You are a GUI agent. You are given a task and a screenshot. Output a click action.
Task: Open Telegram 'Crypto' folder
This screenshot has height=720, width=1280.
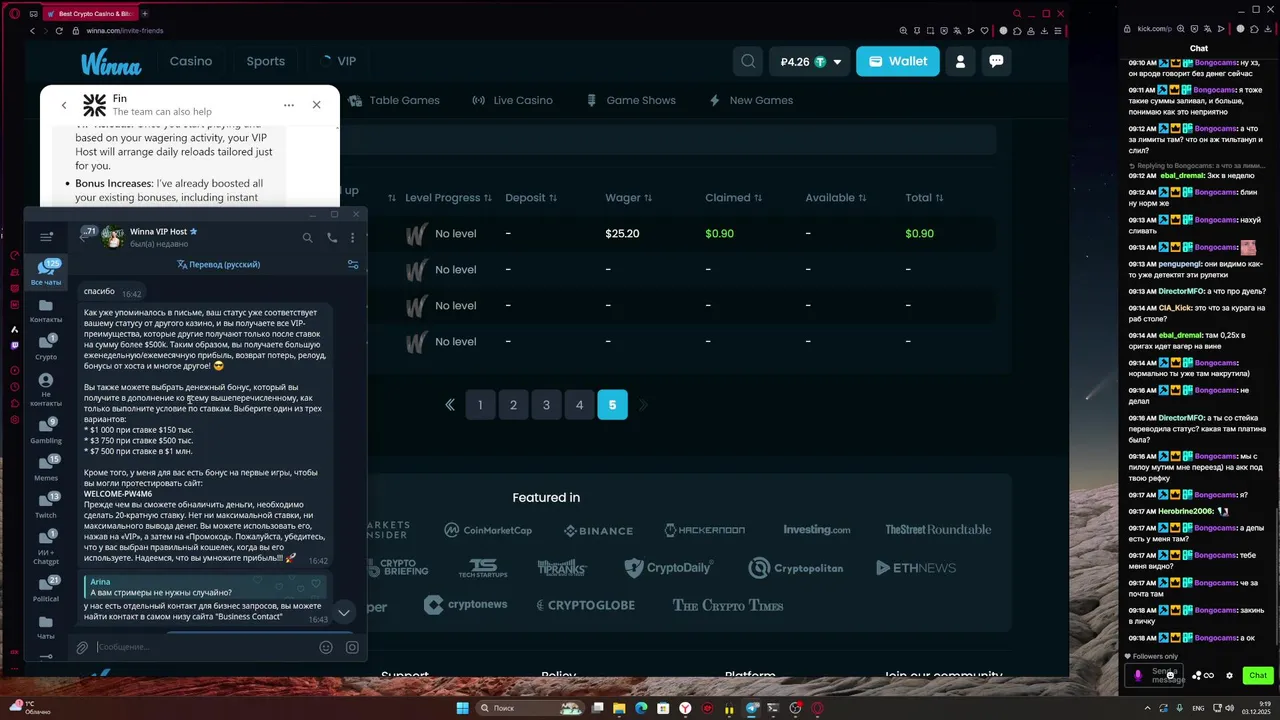46,347
